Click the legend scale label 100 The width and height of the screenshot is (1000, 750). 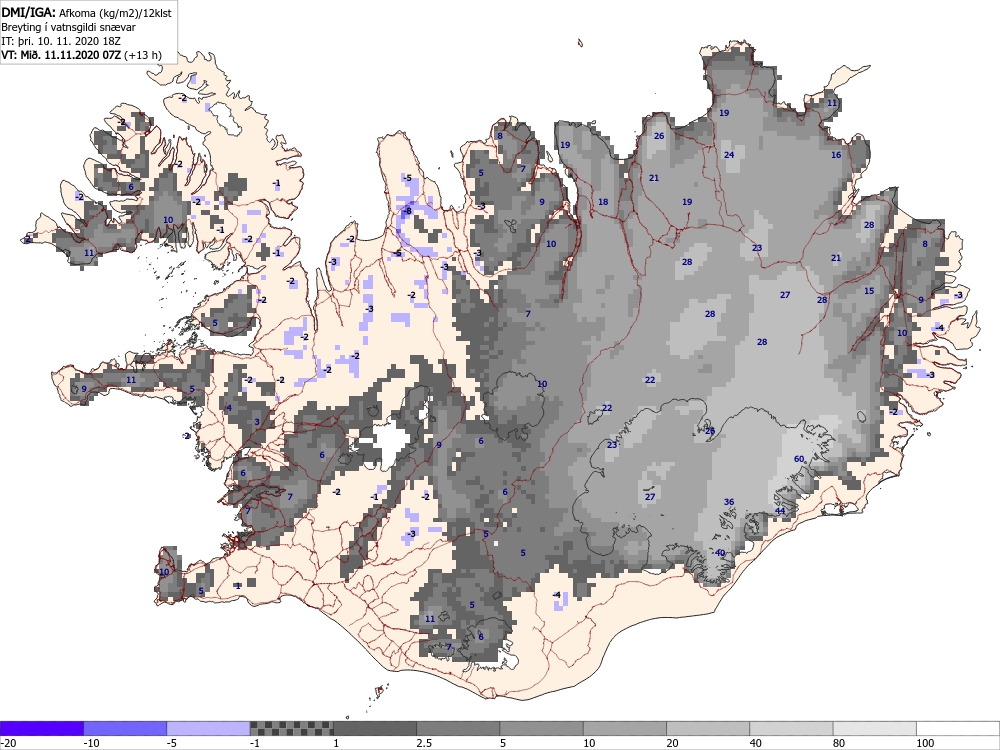(925, 743)
